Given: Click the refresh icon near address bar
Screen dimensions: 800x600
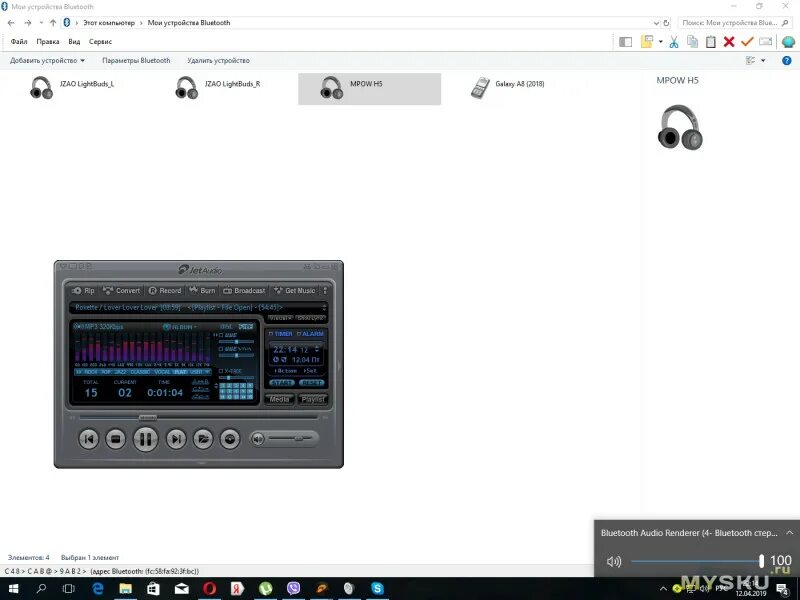Looking at the screenshot, I should click(x=666, y=23).
